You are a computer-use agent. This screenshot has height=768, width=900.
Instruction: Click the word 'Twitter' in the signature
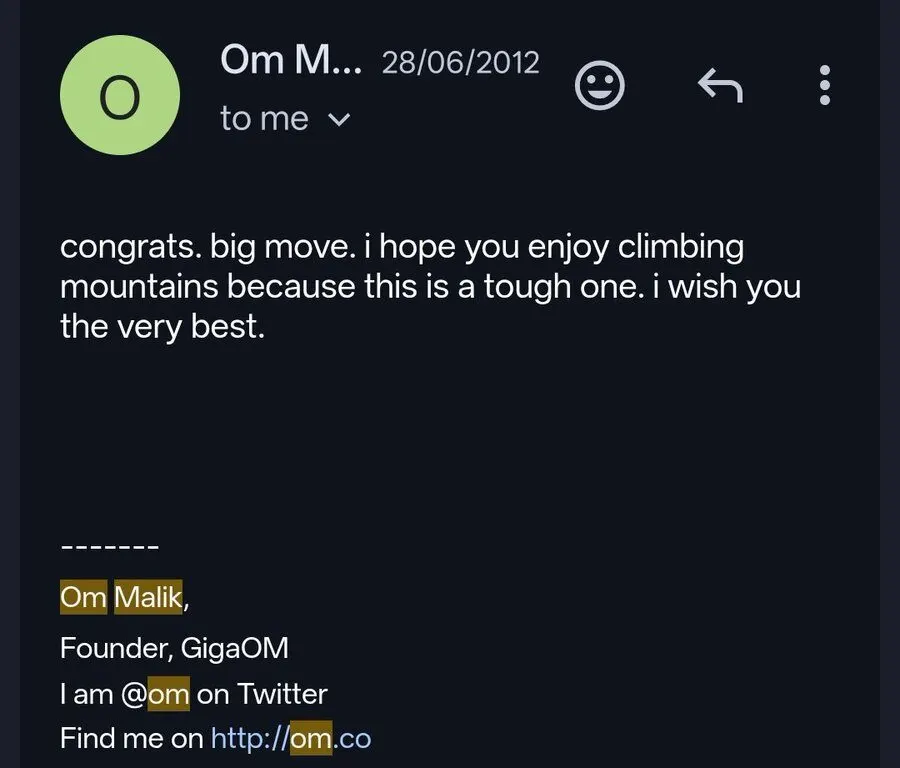point(282,693)
